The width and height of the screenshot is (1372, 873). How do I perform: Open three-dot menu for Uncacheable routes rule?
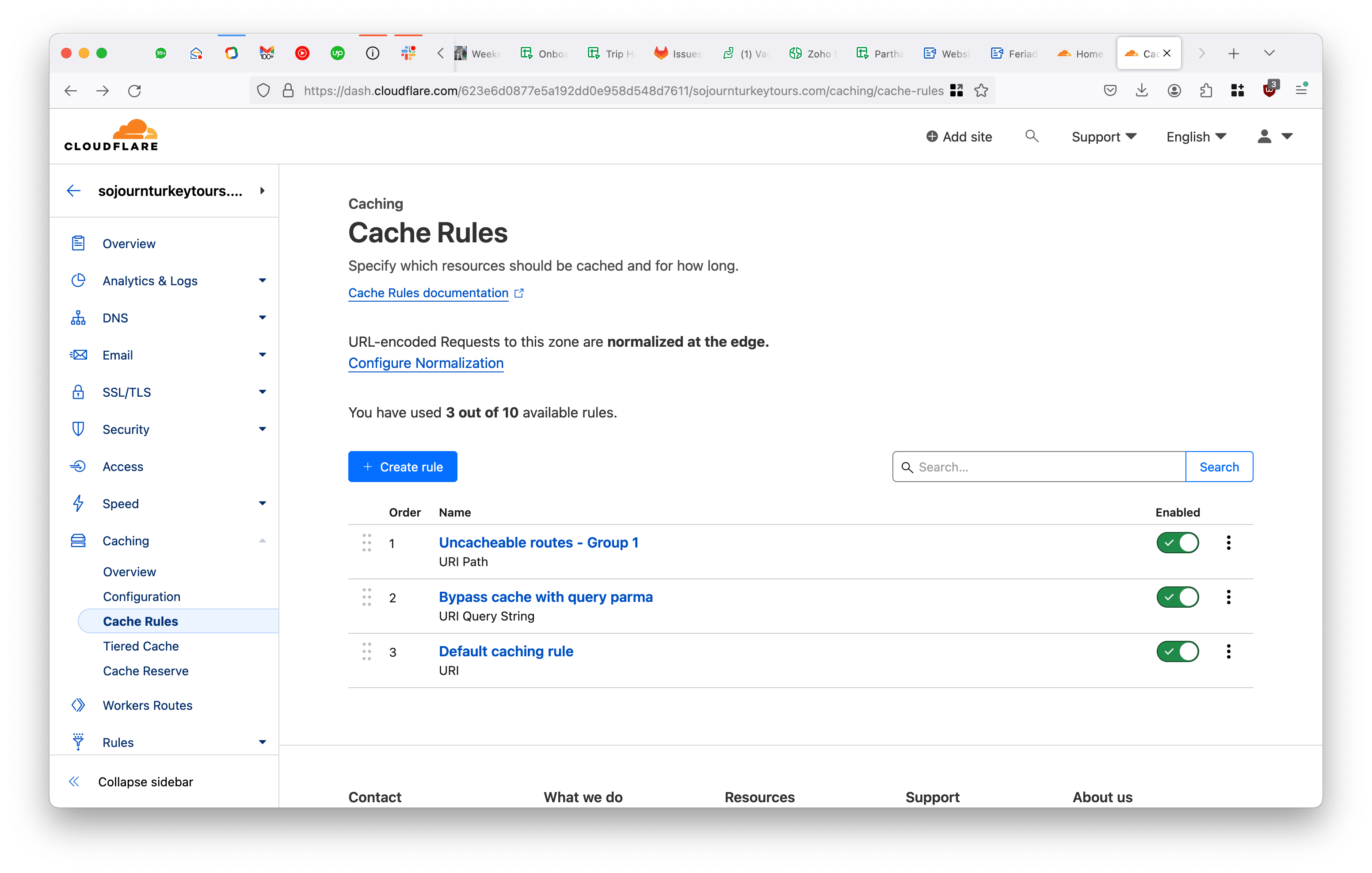[1228, 542]
